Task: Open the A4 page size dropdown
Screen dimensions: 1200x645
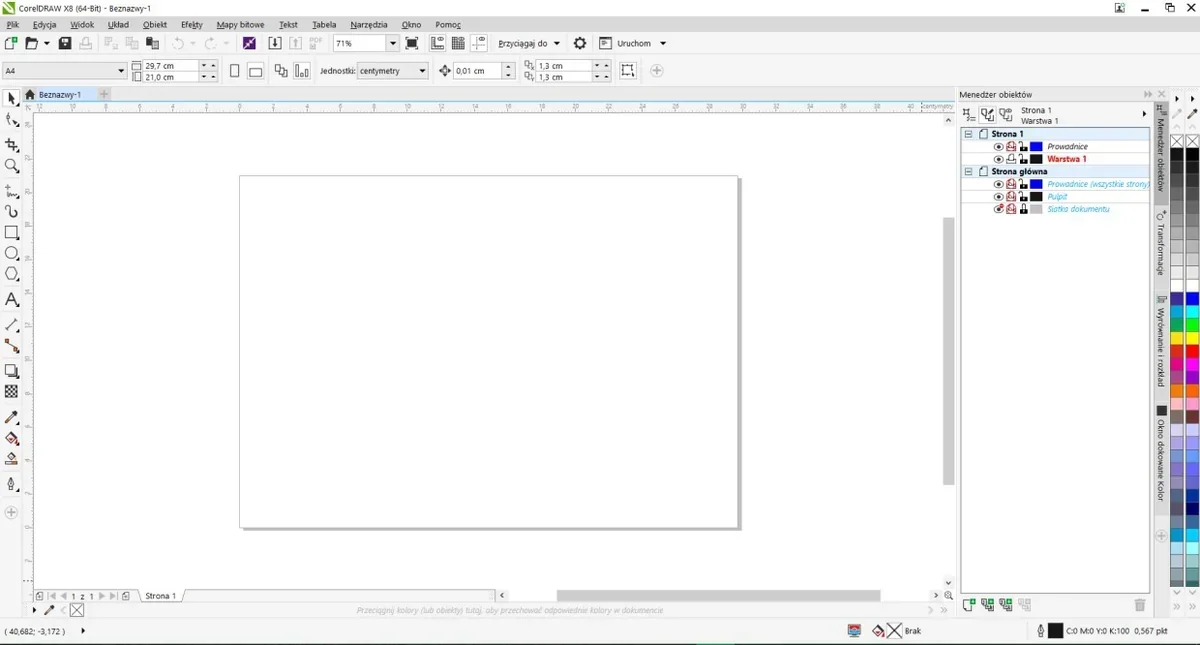Action: (x=122, y=71)
